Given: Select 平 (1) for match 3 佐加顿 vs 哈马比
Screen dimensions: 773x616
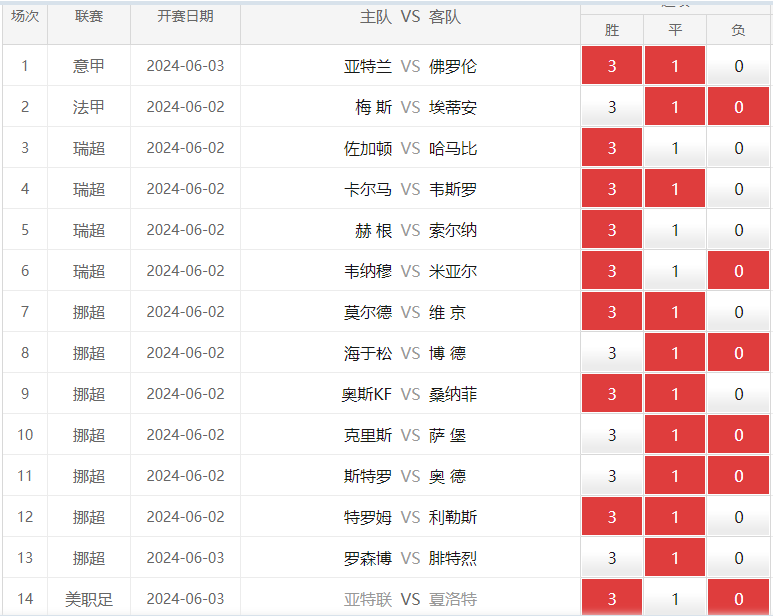Looking at the screenshot, I should 675,147.
